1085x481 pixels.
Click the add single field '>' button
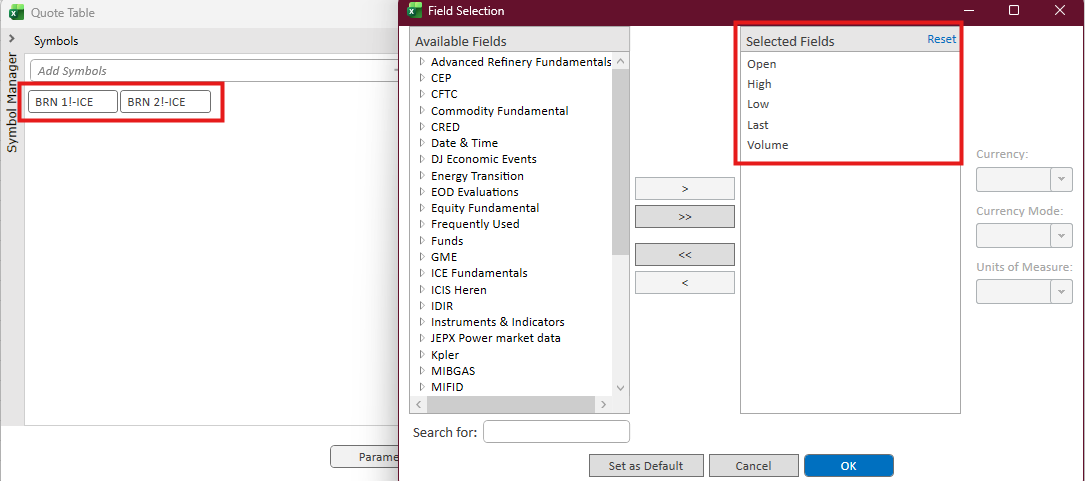[684, 188]
